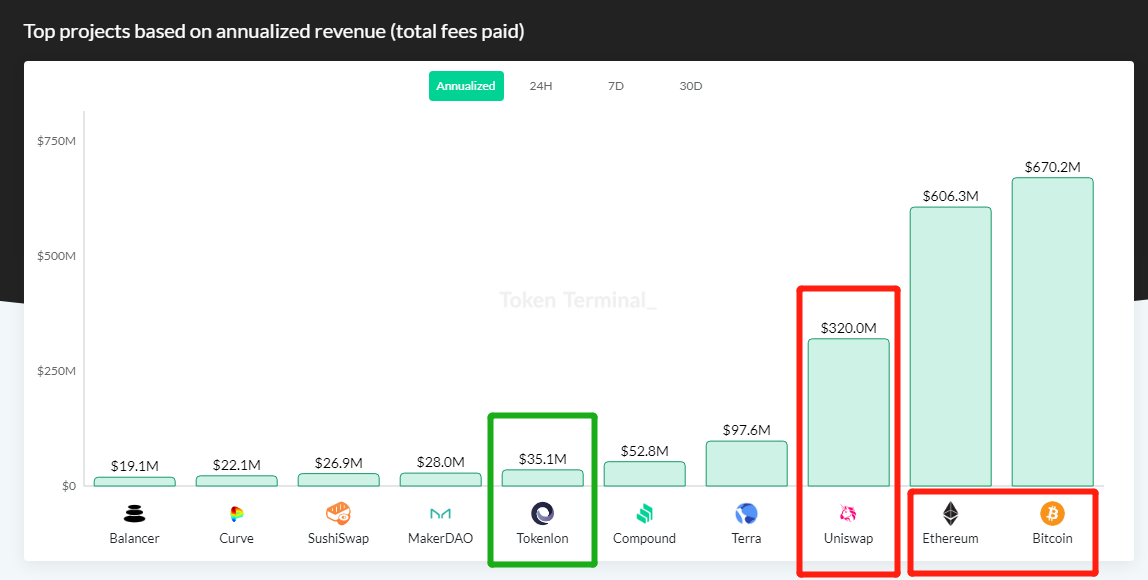This screenshot has height=580, width=1148.
Task: Click the chart title about annualized revenue
Action: (274, 31)
